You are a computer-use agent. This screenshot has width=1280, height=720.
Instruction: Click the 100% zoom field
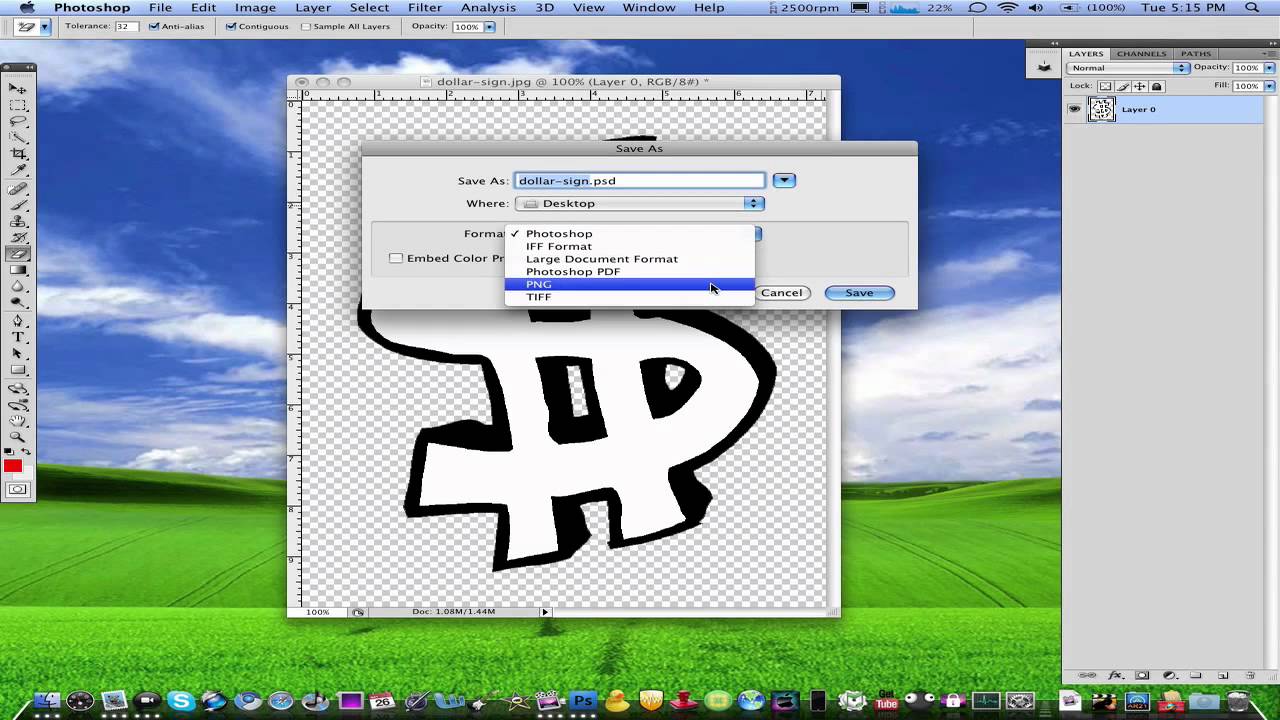(317, 611)
